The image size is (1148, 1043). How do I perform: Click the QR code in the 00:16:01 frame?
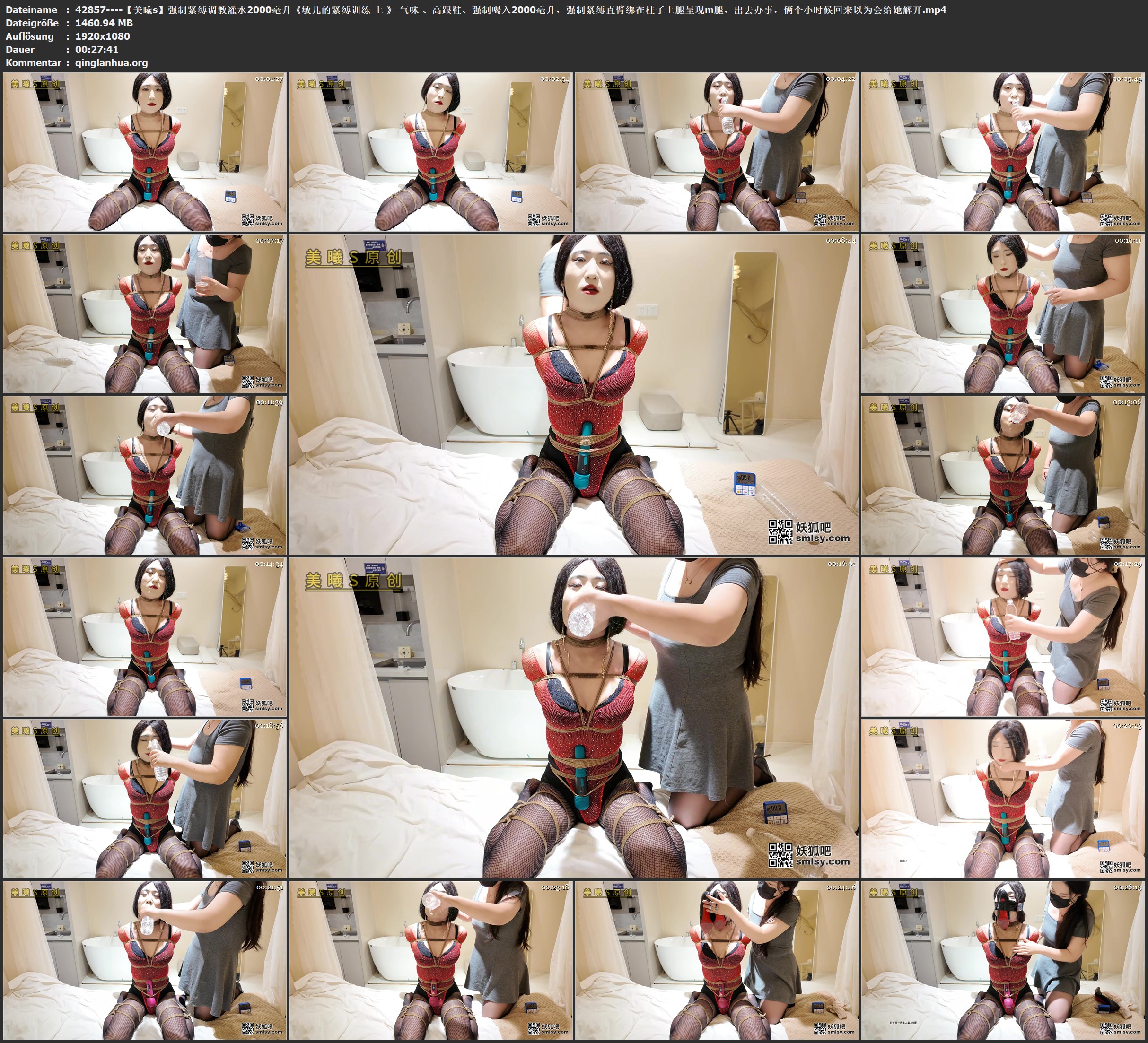coord(780,856)
